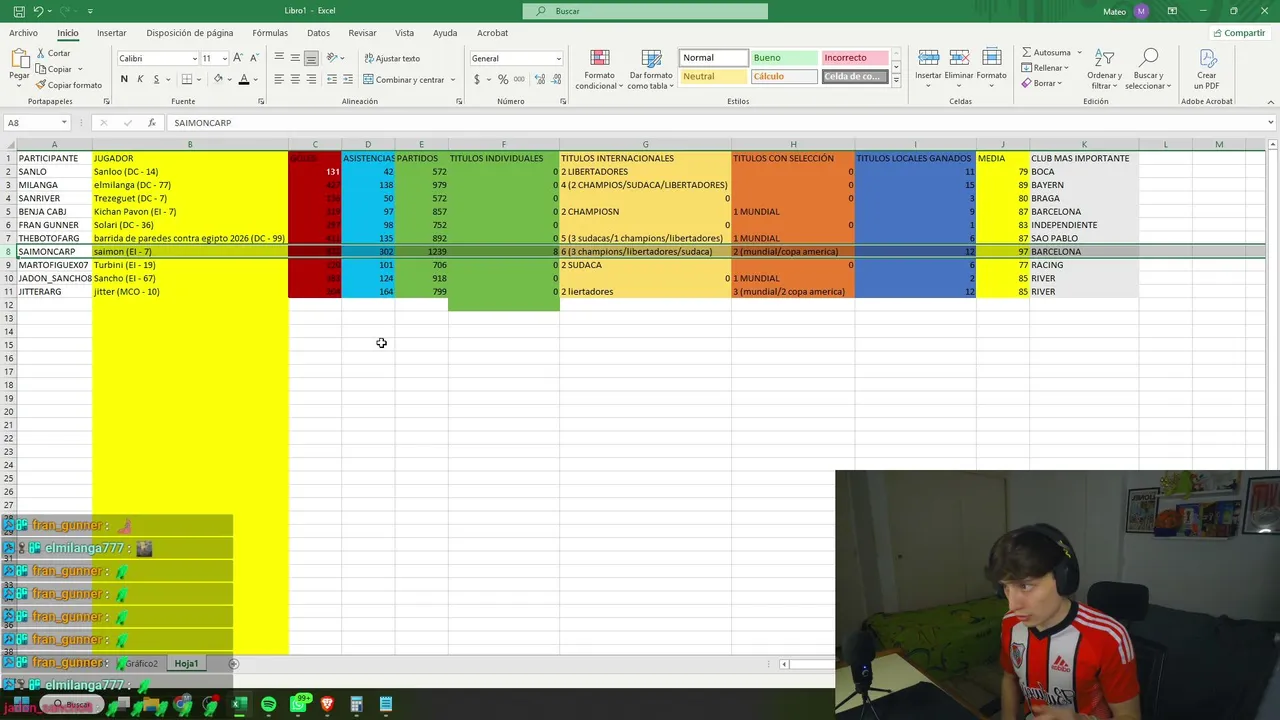
Task: Click the Copiar formato paintbrush
Action: [68, 85]
